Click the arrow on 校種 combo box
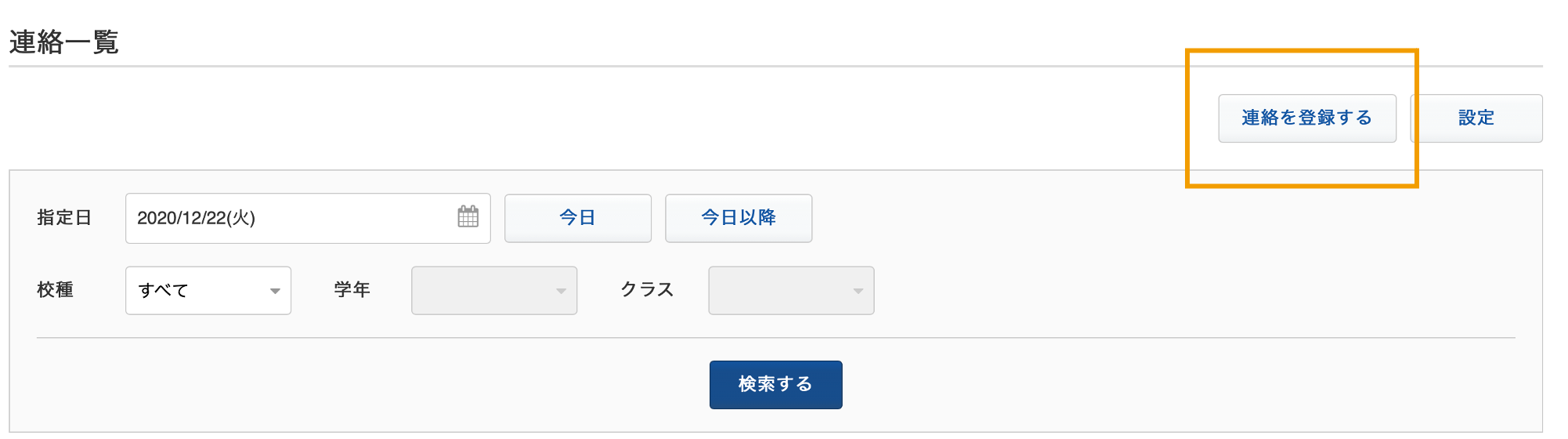1568x439 pixels. click(275, 292)
